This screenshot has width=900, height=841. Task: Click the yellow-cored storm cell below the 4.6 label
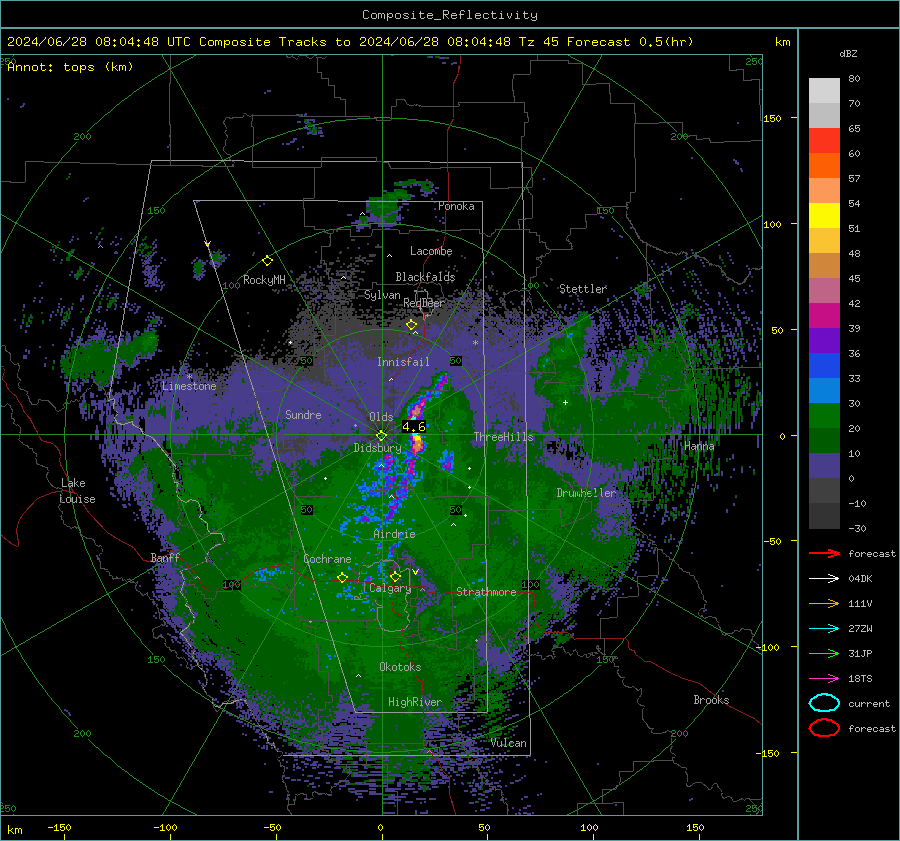pos(417,443)
